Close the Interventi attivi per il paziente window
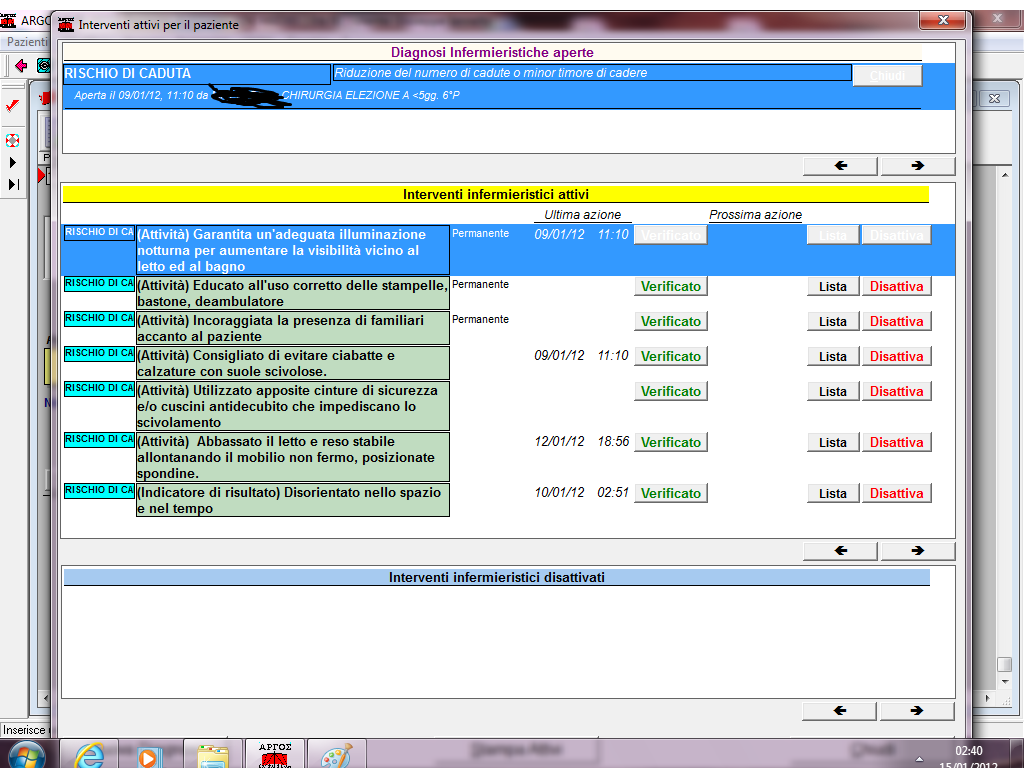The height and width of the screenshot is (768, 1024). click(x=942, y=21)
